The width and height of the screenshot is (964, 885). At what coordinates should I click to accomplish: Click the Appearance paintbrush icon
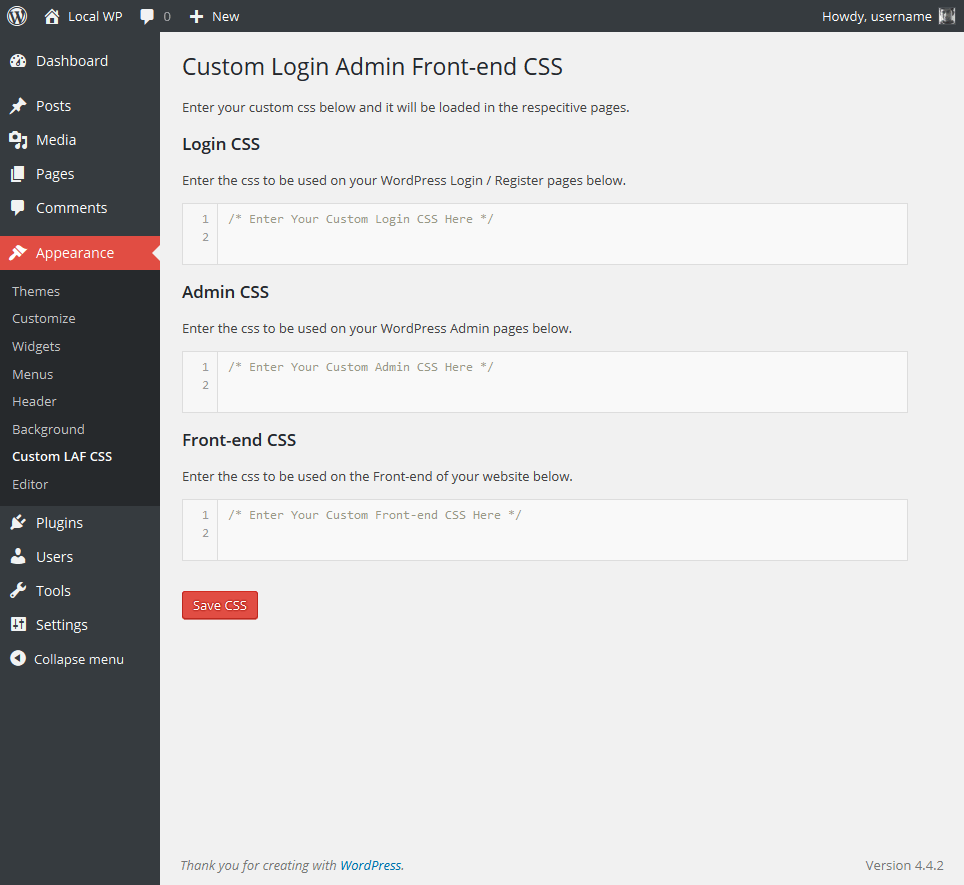click(x=18, y=253)
